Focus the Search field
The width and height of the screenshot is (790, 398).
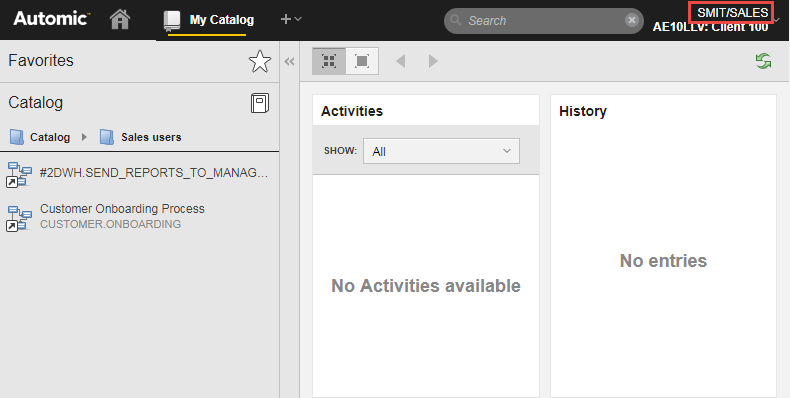[x=543, y=21]
